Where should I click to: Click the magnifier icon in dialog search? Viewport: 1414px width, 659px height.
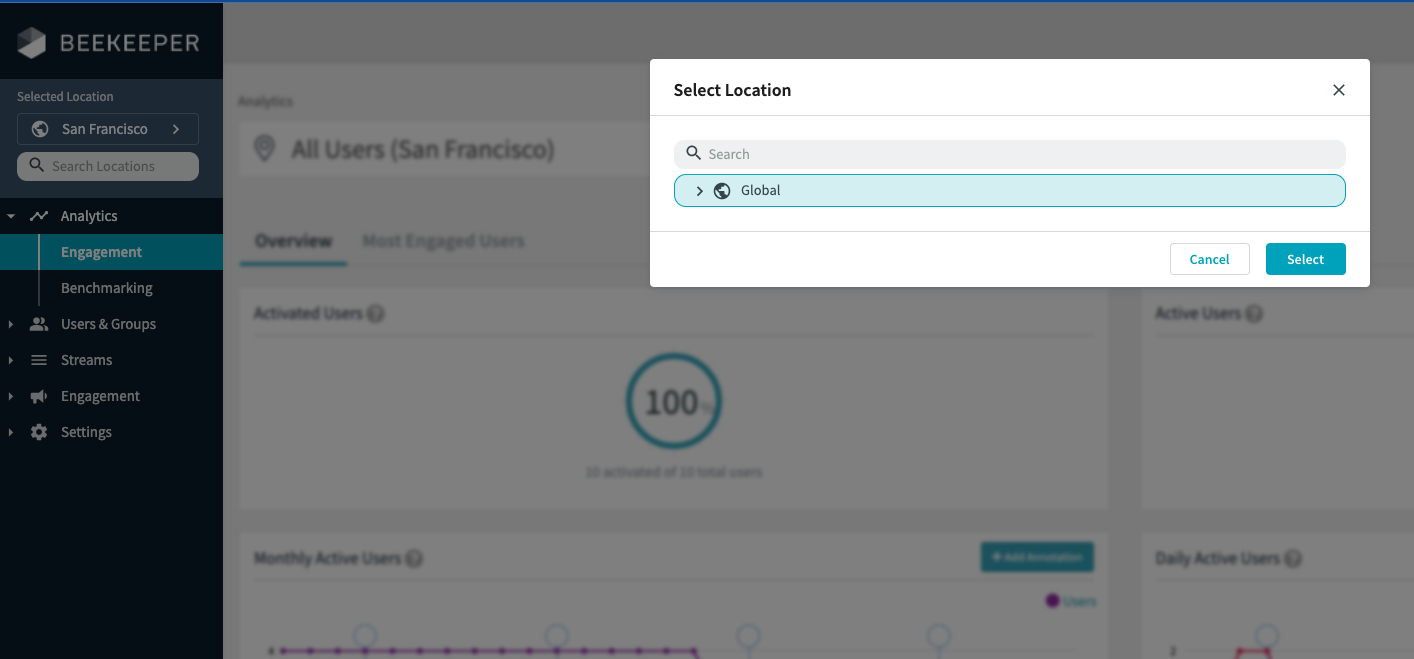click(693, 154)
